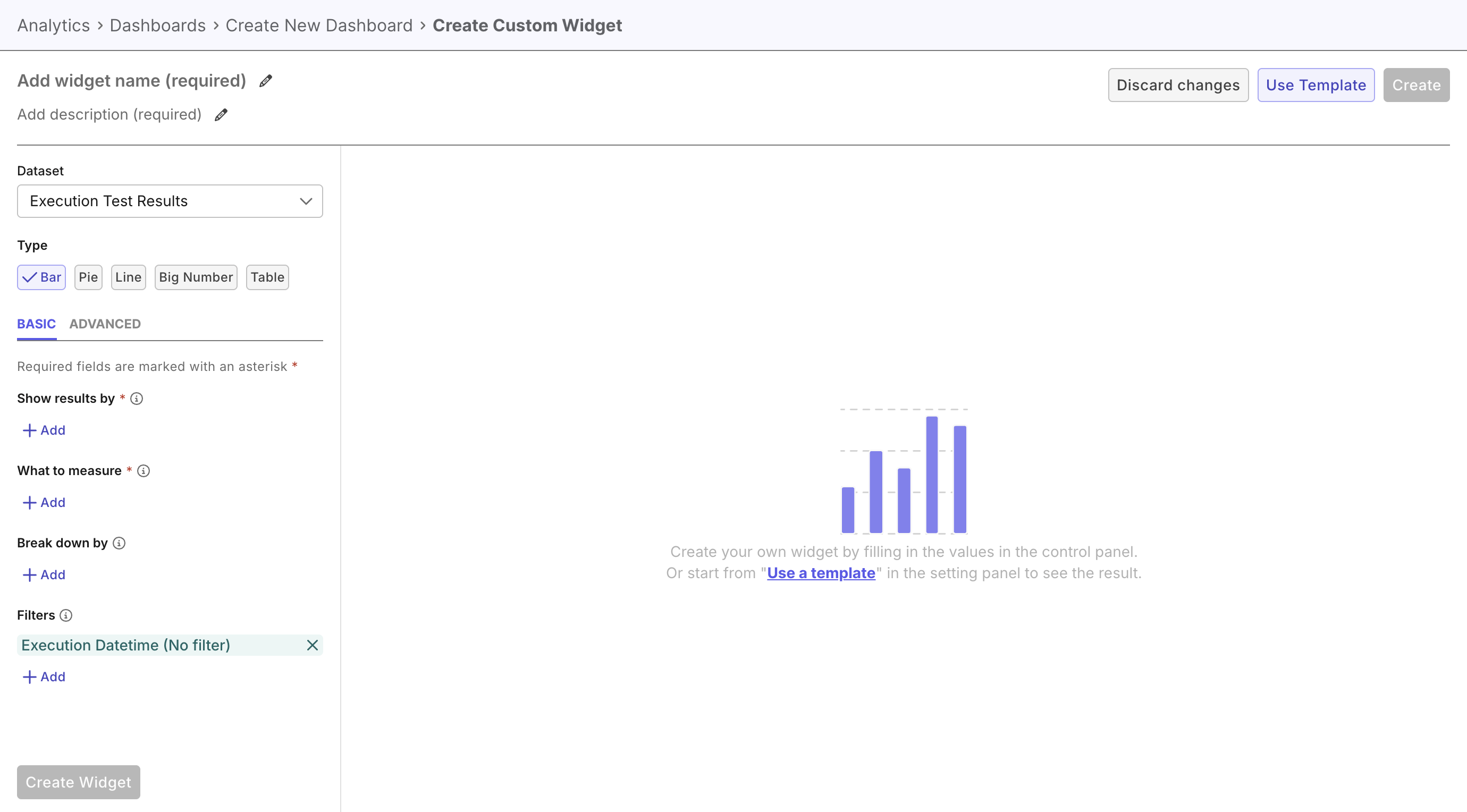Select the BASIC tab
1467x812 pixels.
(37, 324)
